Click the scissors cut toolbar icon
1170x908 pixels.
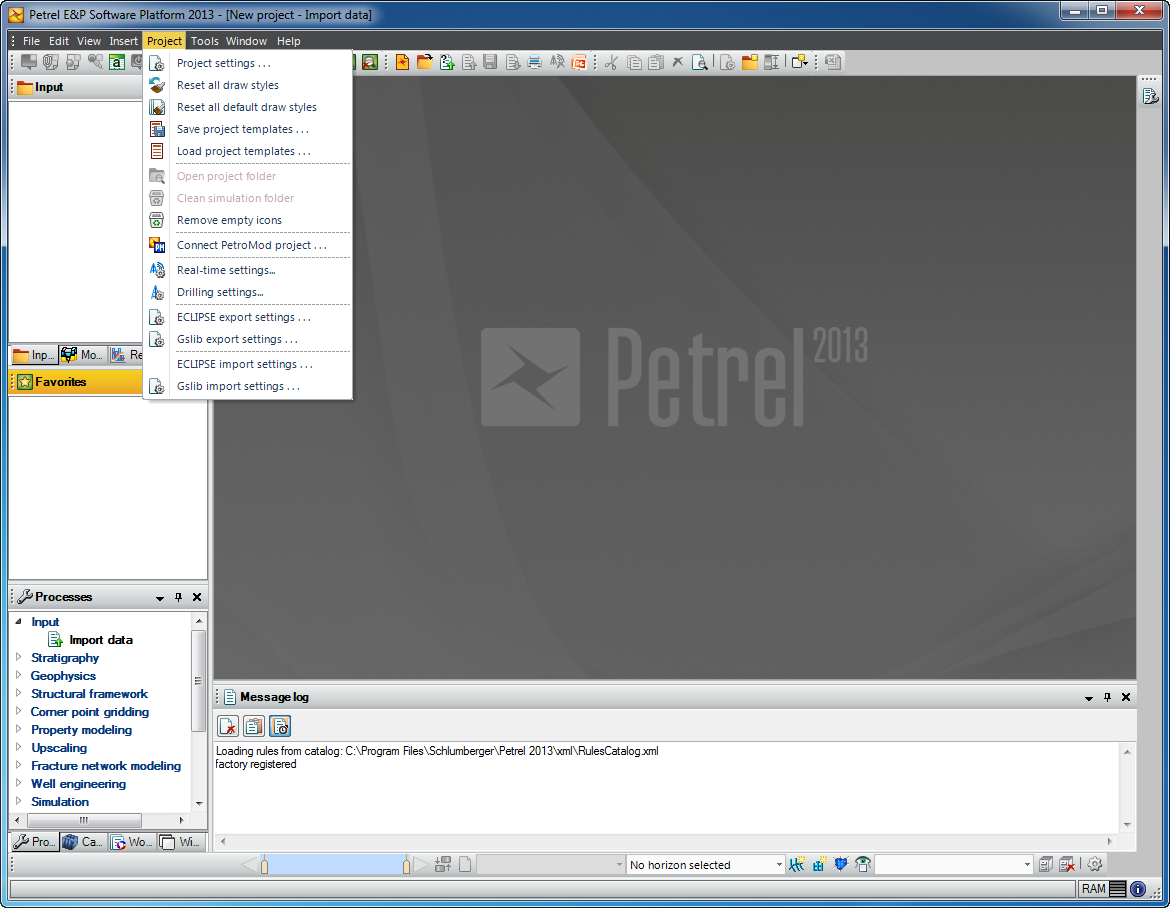pos(611,63)
